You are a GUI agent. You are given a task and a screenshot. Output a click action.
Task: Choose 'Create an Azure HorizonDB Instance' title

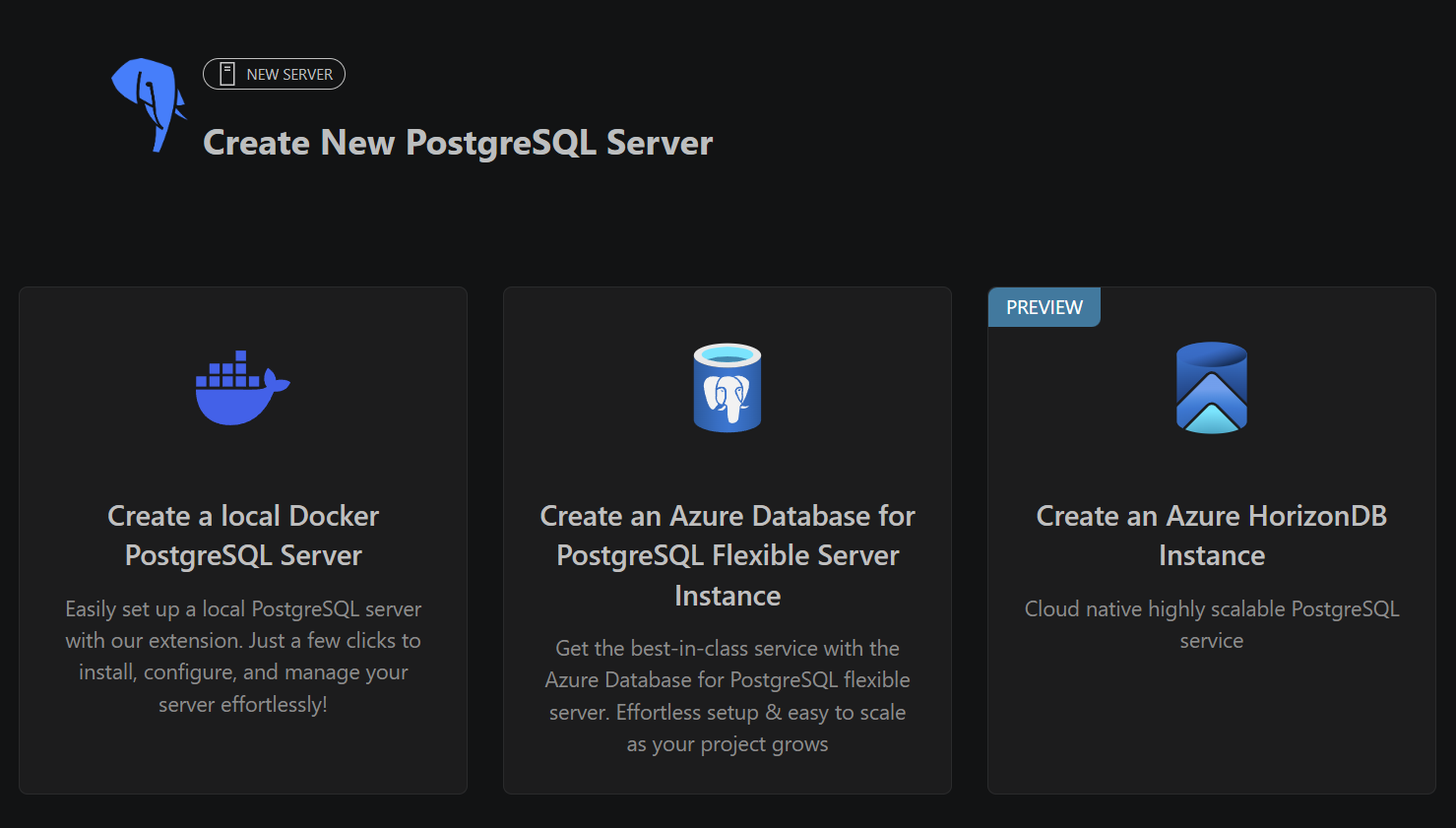[1212, 536]
